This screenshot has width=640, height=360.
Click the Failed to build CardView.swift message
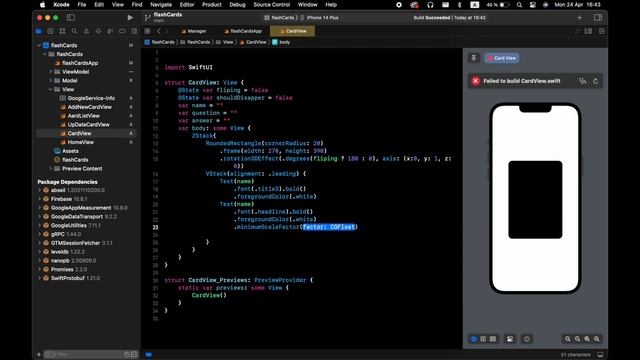(522, 81)
